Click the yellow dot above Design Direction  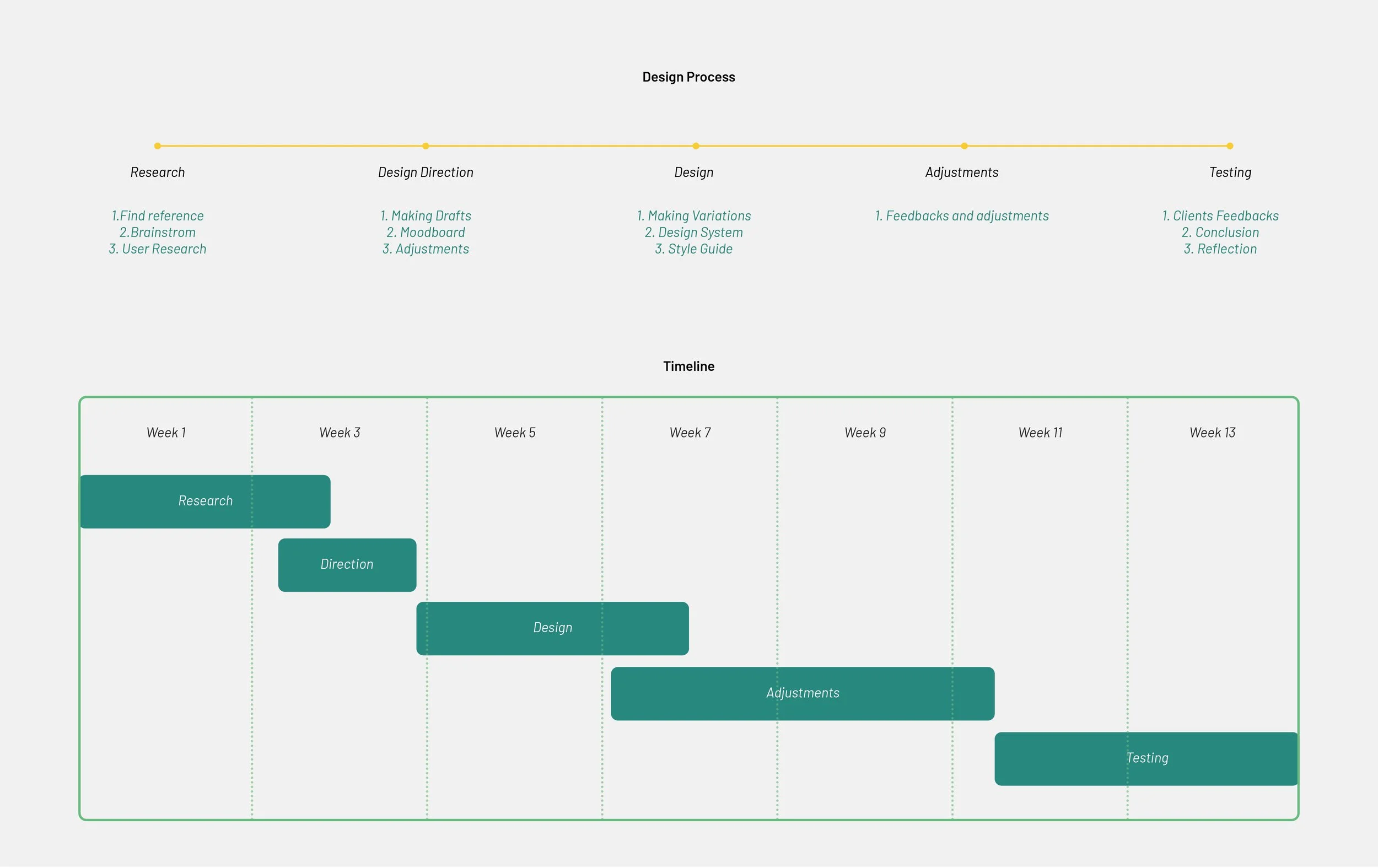(x=425, y=146)
